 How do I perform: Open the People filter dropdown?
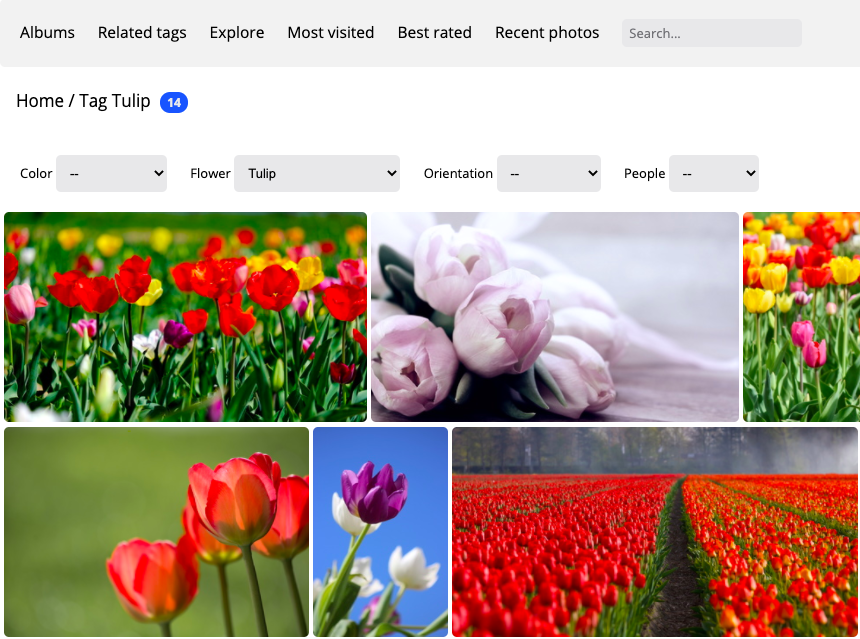714,173
